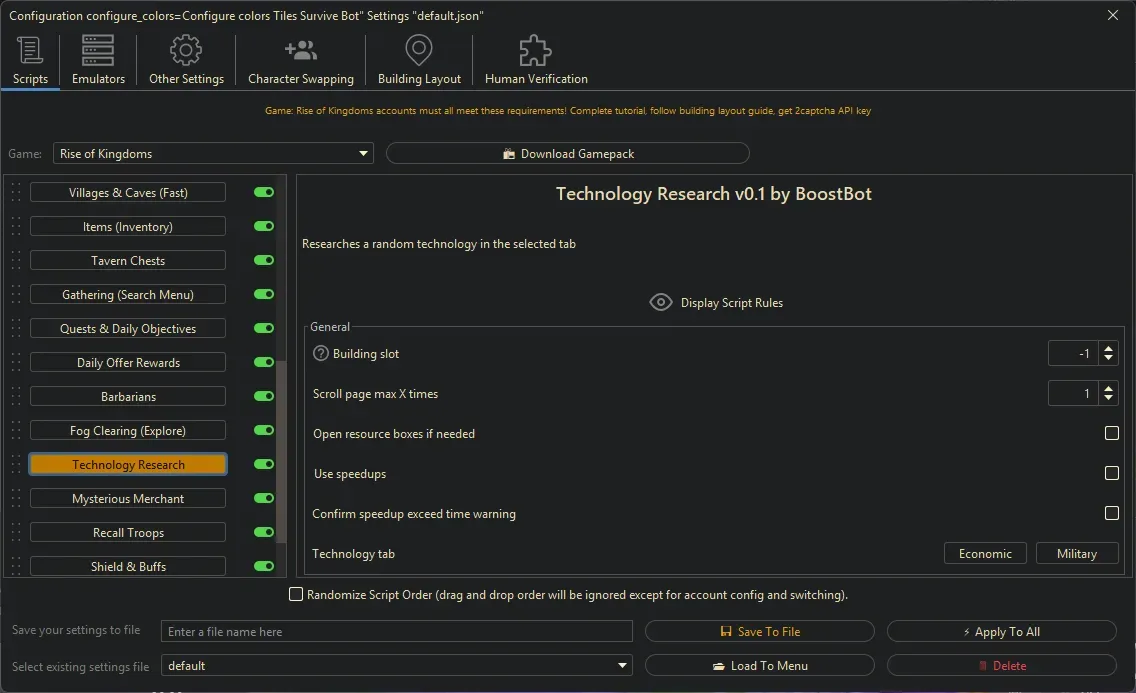Open the Building Layout pin icon

coord(418,49)
